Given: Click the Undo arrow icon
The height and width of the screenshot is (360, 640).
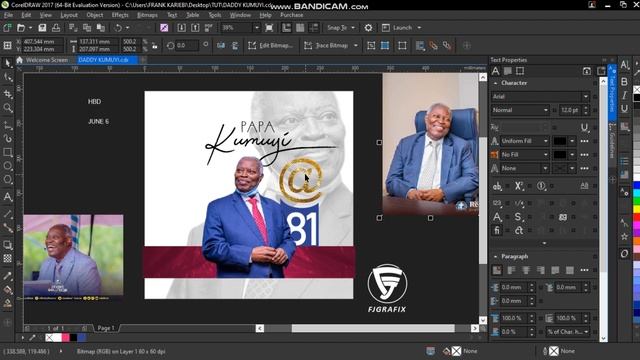Looking at the screenshot, I should (x=118, y=28).
